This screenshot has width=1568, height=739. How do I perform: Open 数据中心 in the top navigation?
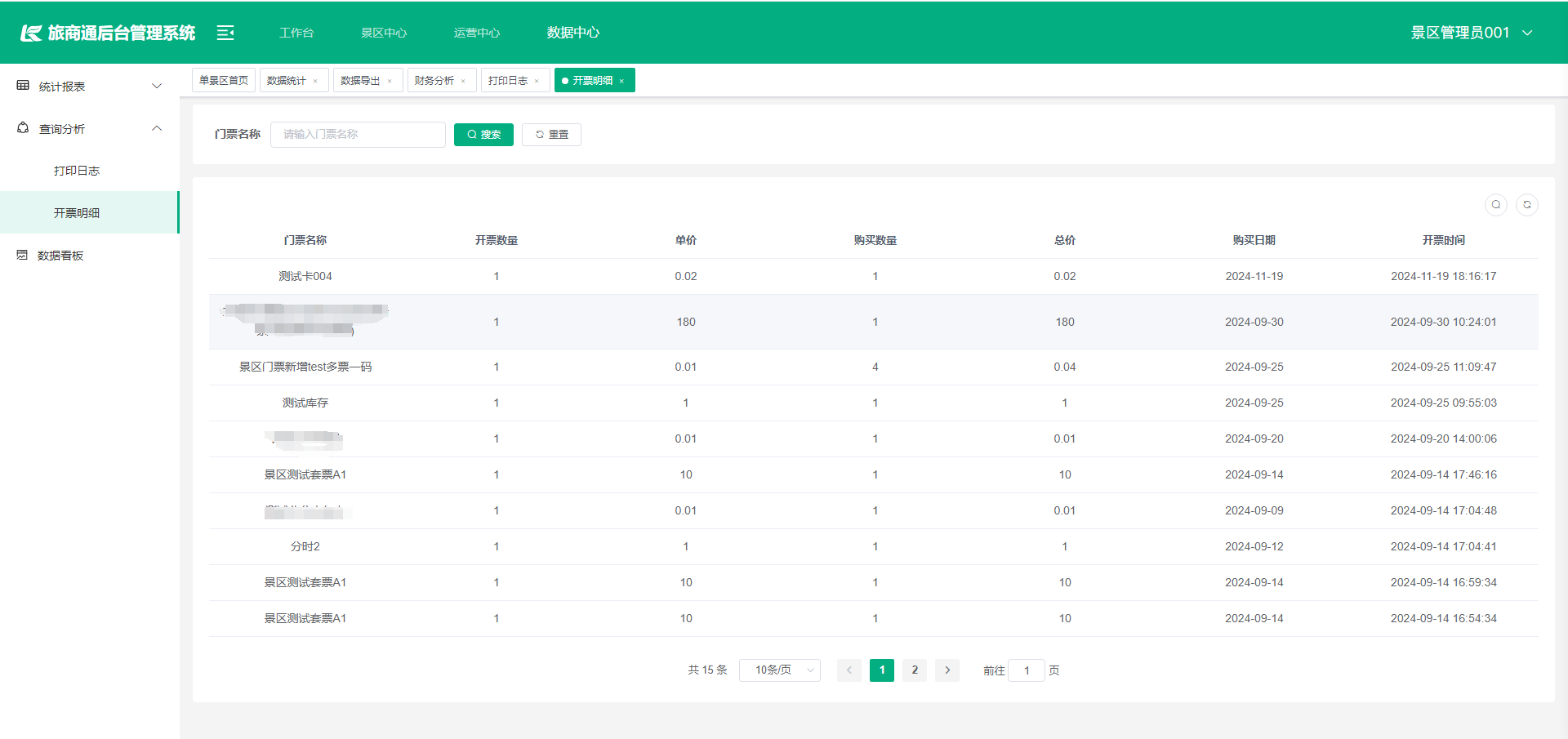coord(573,33)
